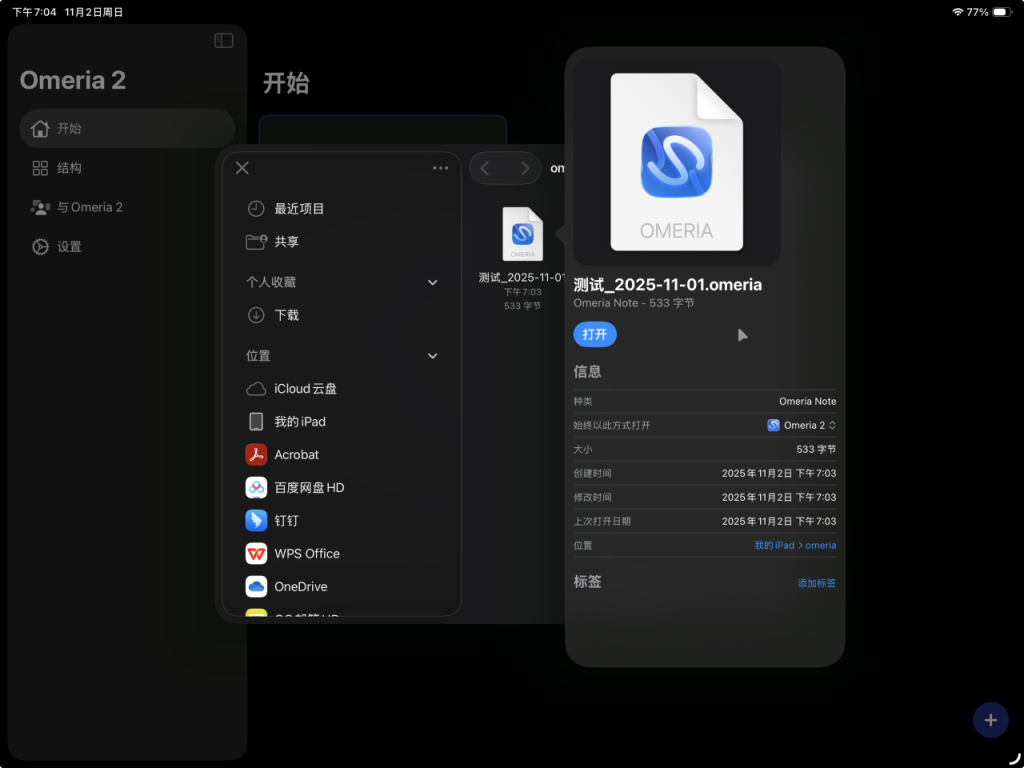Follow the 我的 iPad > omeria location link
The width and height of the screenshot is (1024, 768).
795,545
